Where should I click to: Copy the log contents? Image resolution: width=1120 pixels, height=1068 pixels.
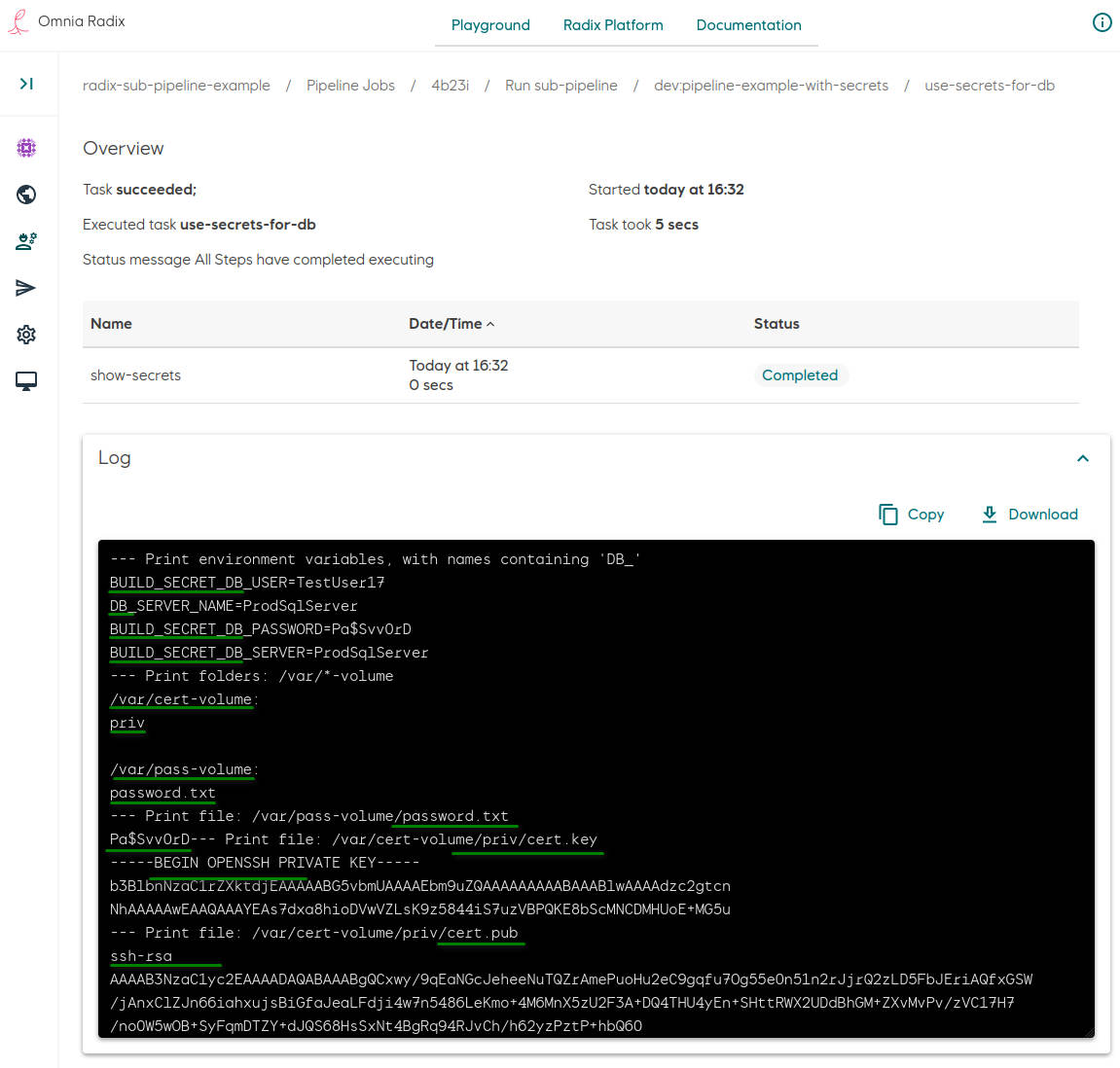(911, 514)
